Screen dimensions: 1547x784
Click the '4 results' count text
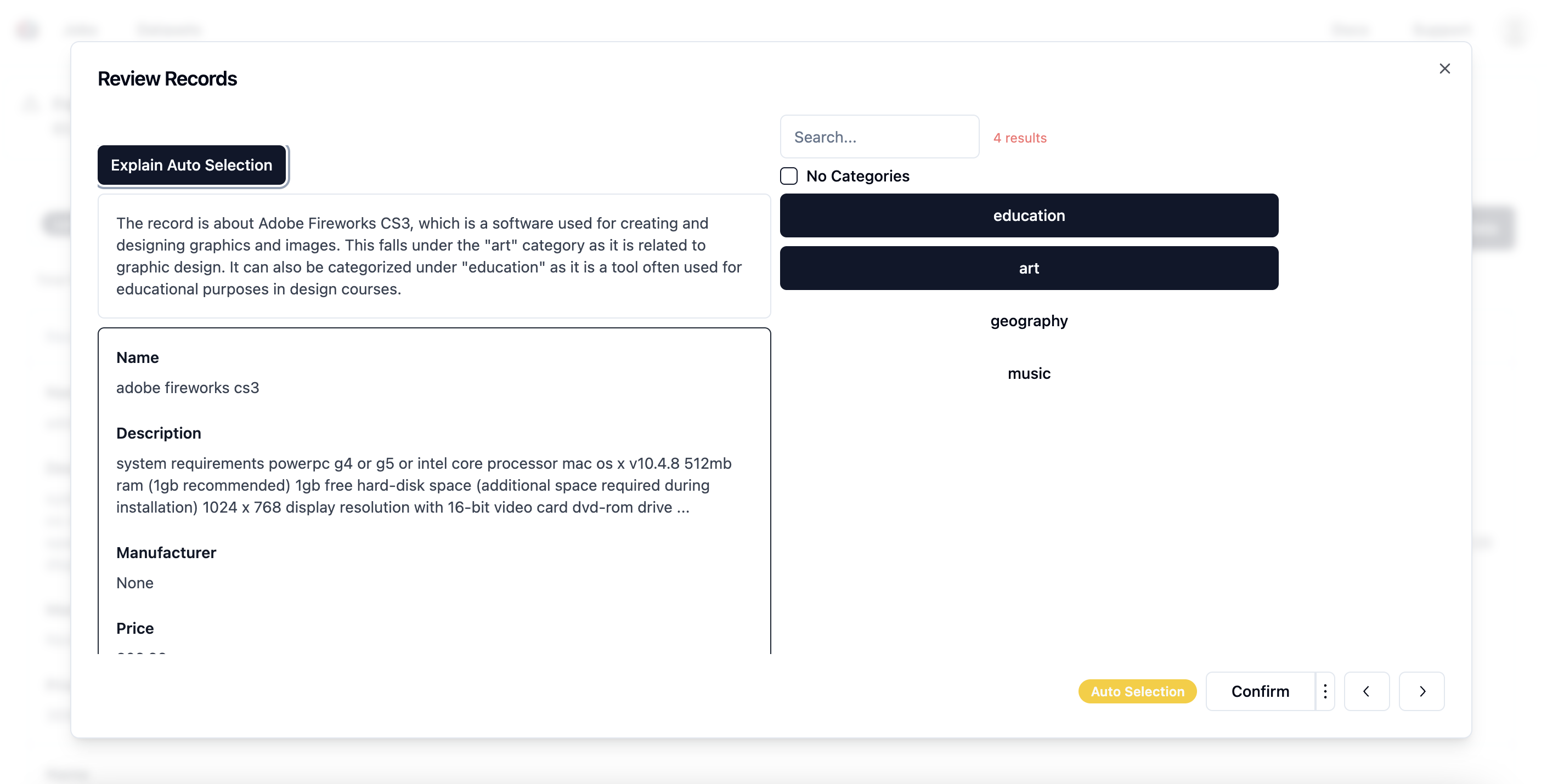click(1020, 138)
